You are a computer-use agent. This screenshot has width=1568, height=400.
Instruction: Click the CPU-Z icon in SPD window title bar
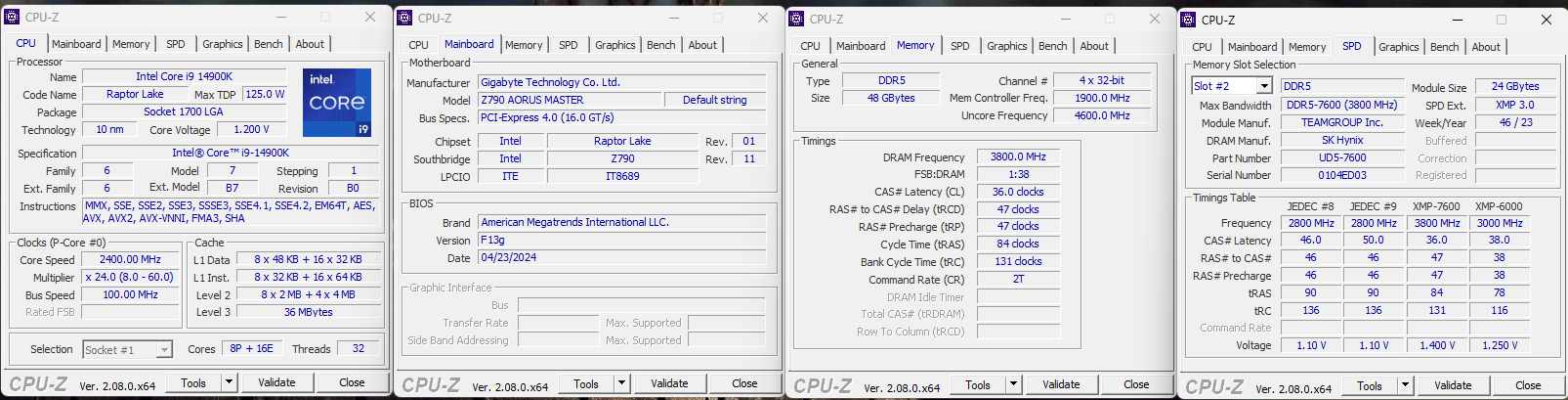click(x=1189, y=20)
